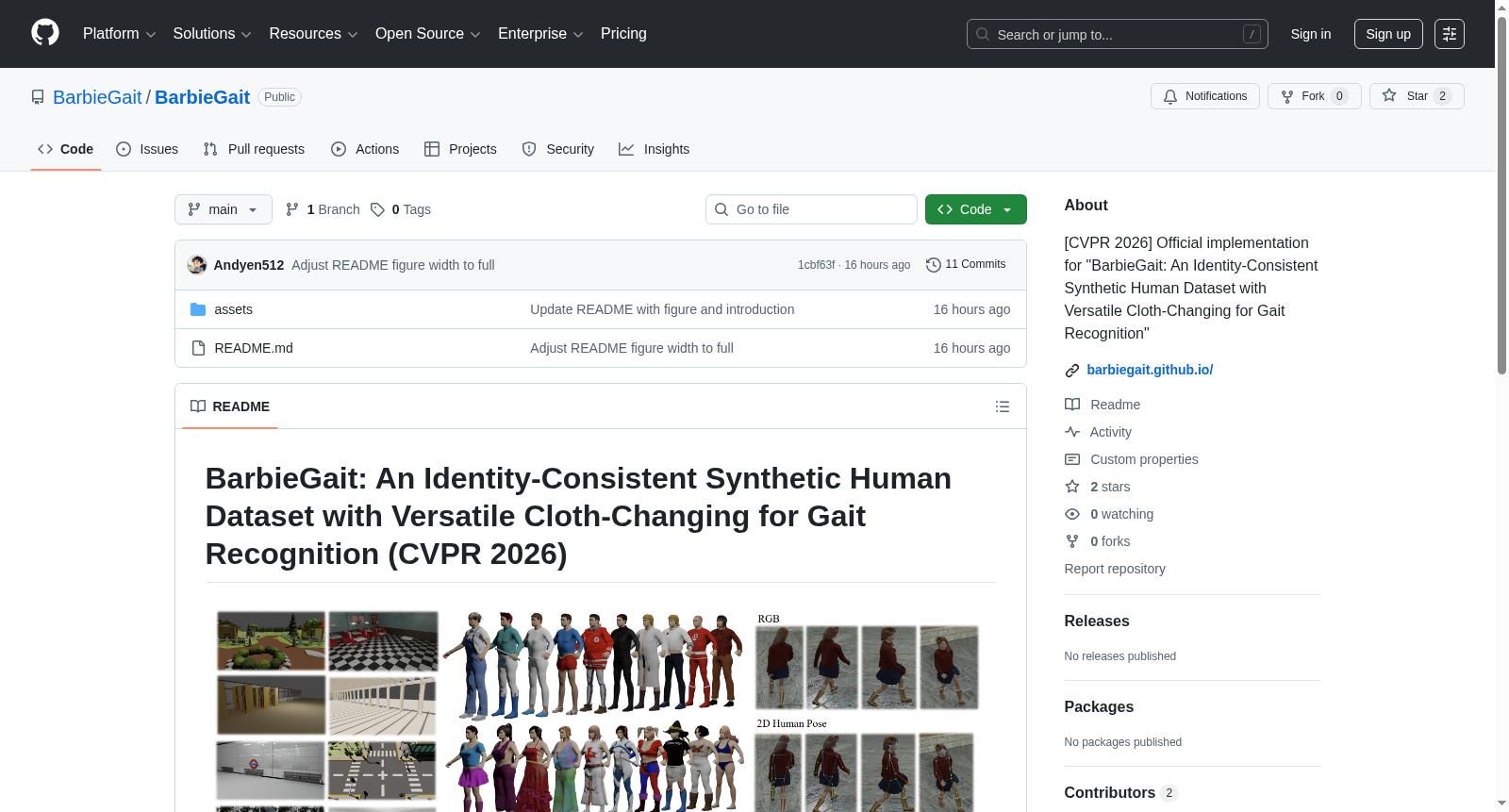The width and height of the screenshot is (1509, 812).
Task: Click the page vertical scrollbar thumb
Action: click(1501, 195)
